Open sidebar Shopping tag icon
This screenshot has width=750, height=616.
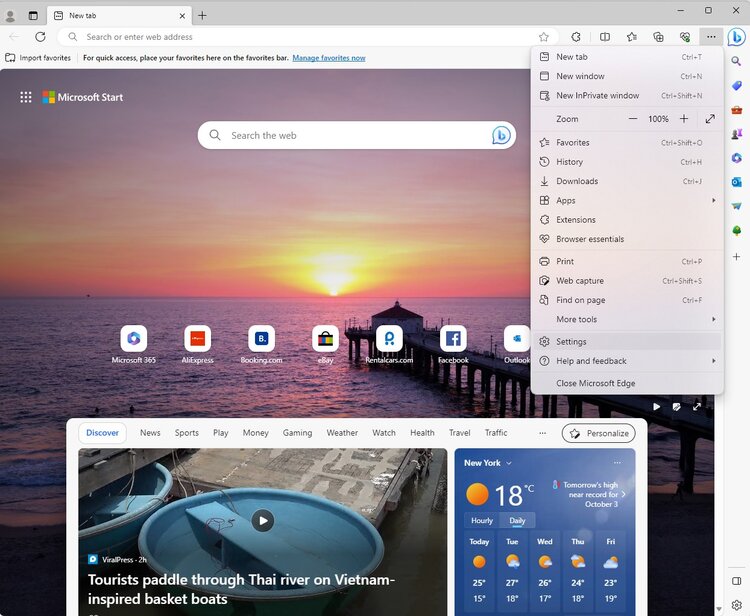[x=737, y=86]
